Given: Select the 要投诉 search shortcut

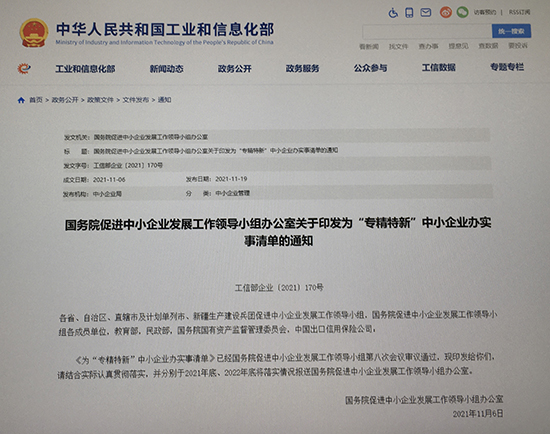Looking at the screenshot, I should click(x=518, y=46).
